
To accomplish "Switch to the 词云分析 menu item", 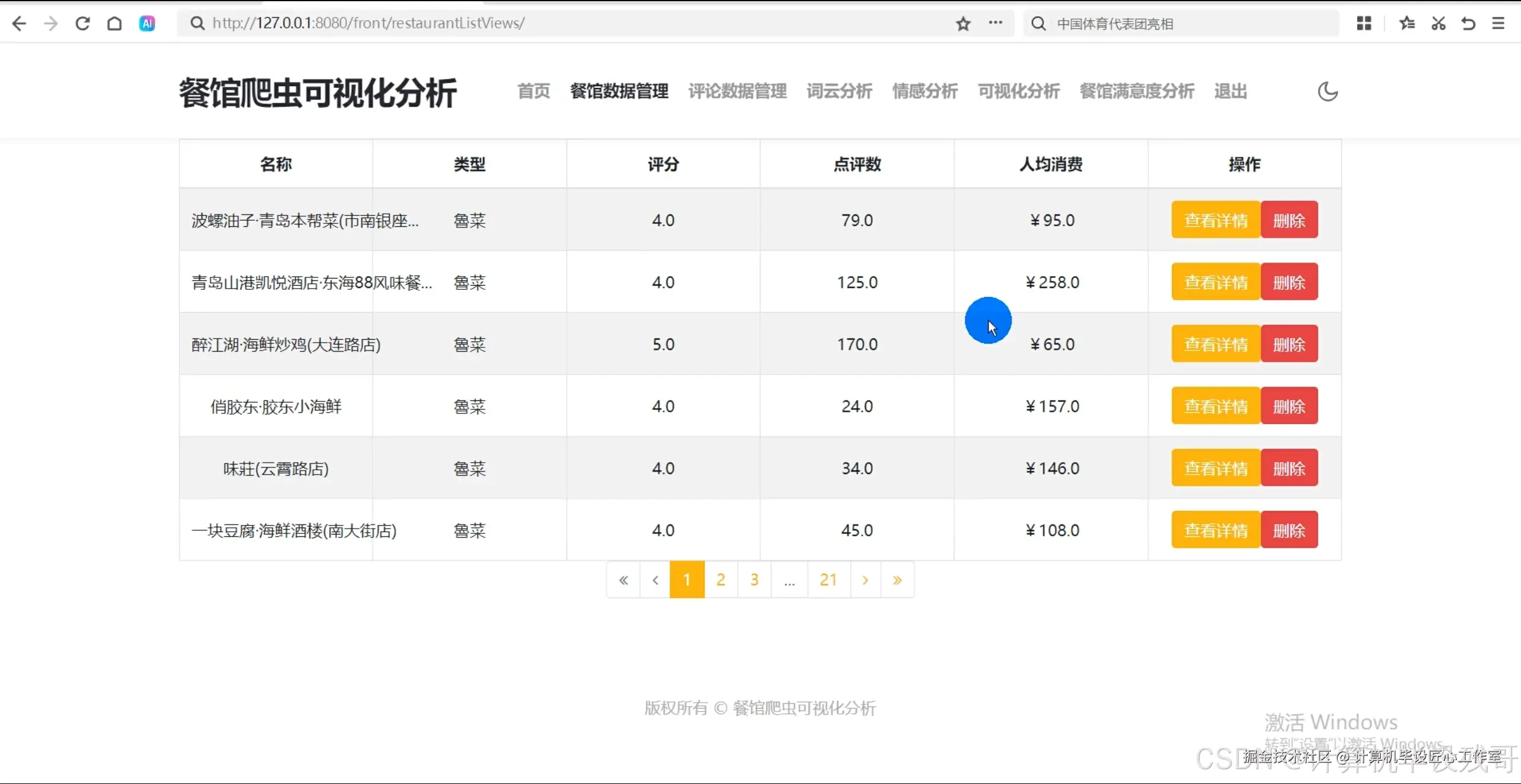I will [x=838, y=91].
